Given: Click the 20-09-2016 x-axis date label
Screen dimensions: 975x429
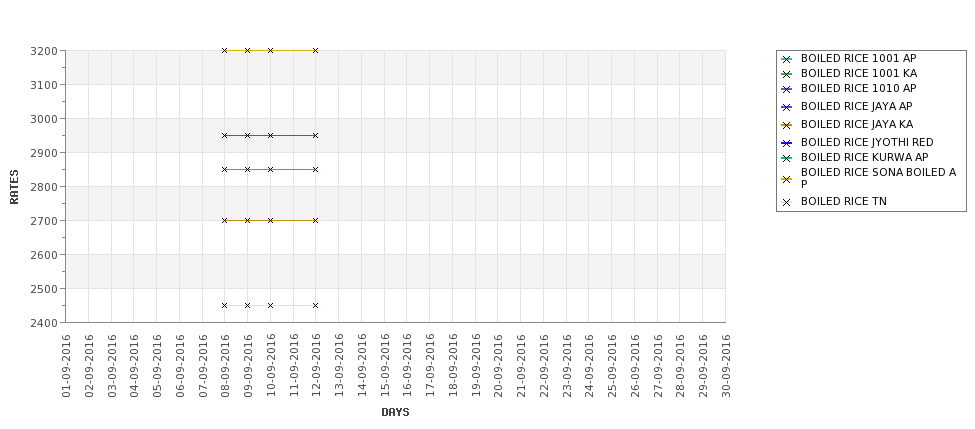Looking at the screenshot, I should [498, 366].
